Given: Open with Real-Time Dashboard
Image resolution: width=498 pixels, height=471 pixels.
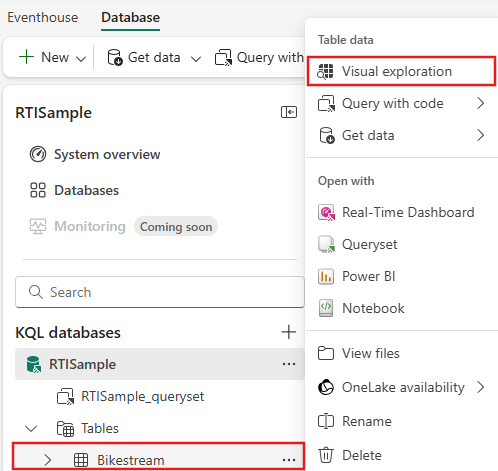Looking at the screenshot, I should [x=408, y=212].
